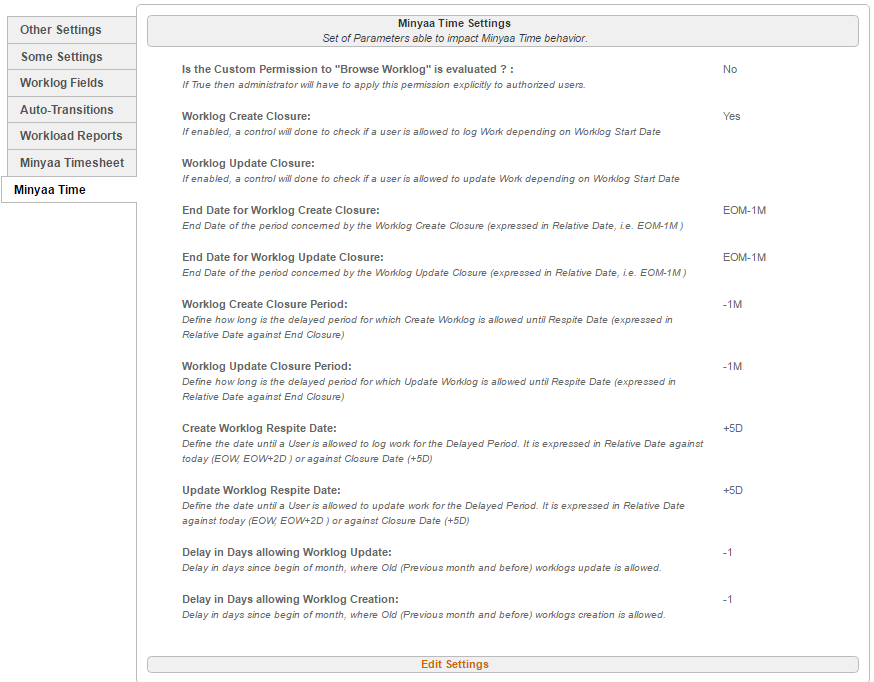Select the Minyaa Timesheet tab

72,163
